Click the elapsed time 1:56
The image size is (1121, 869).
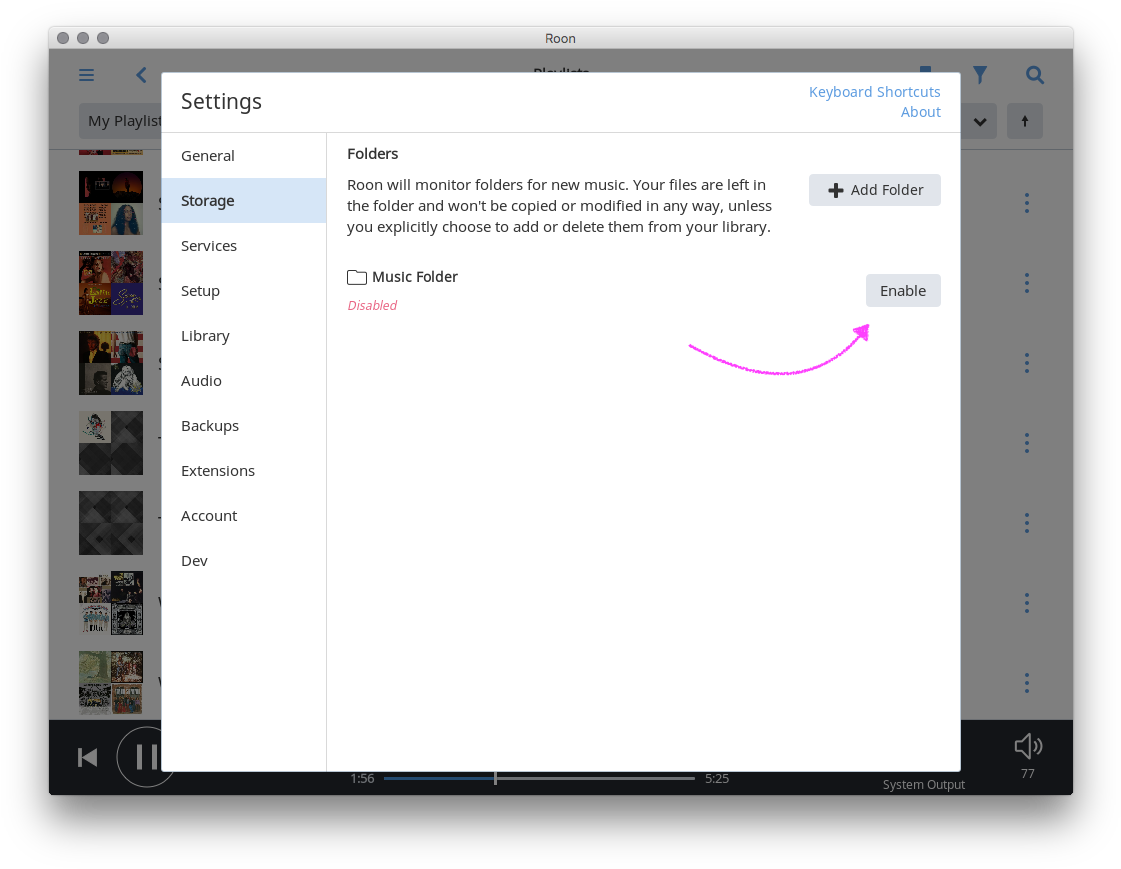click(362, 779)
